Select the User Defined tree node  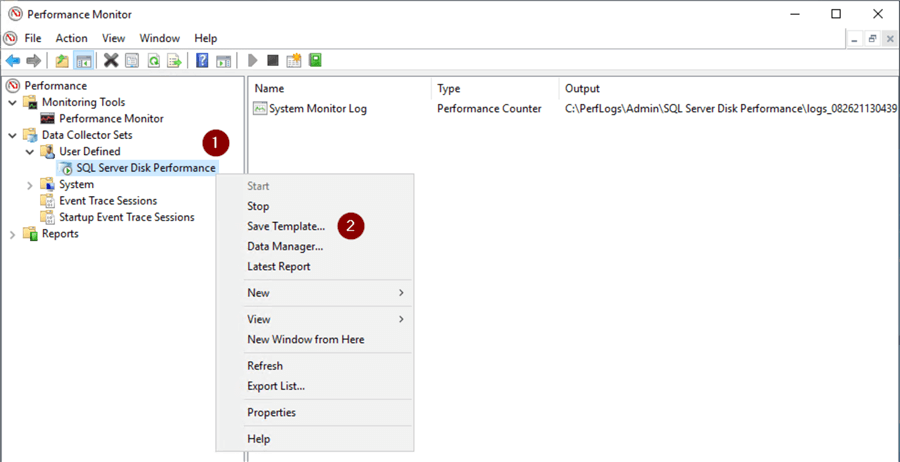pos(90,152)
